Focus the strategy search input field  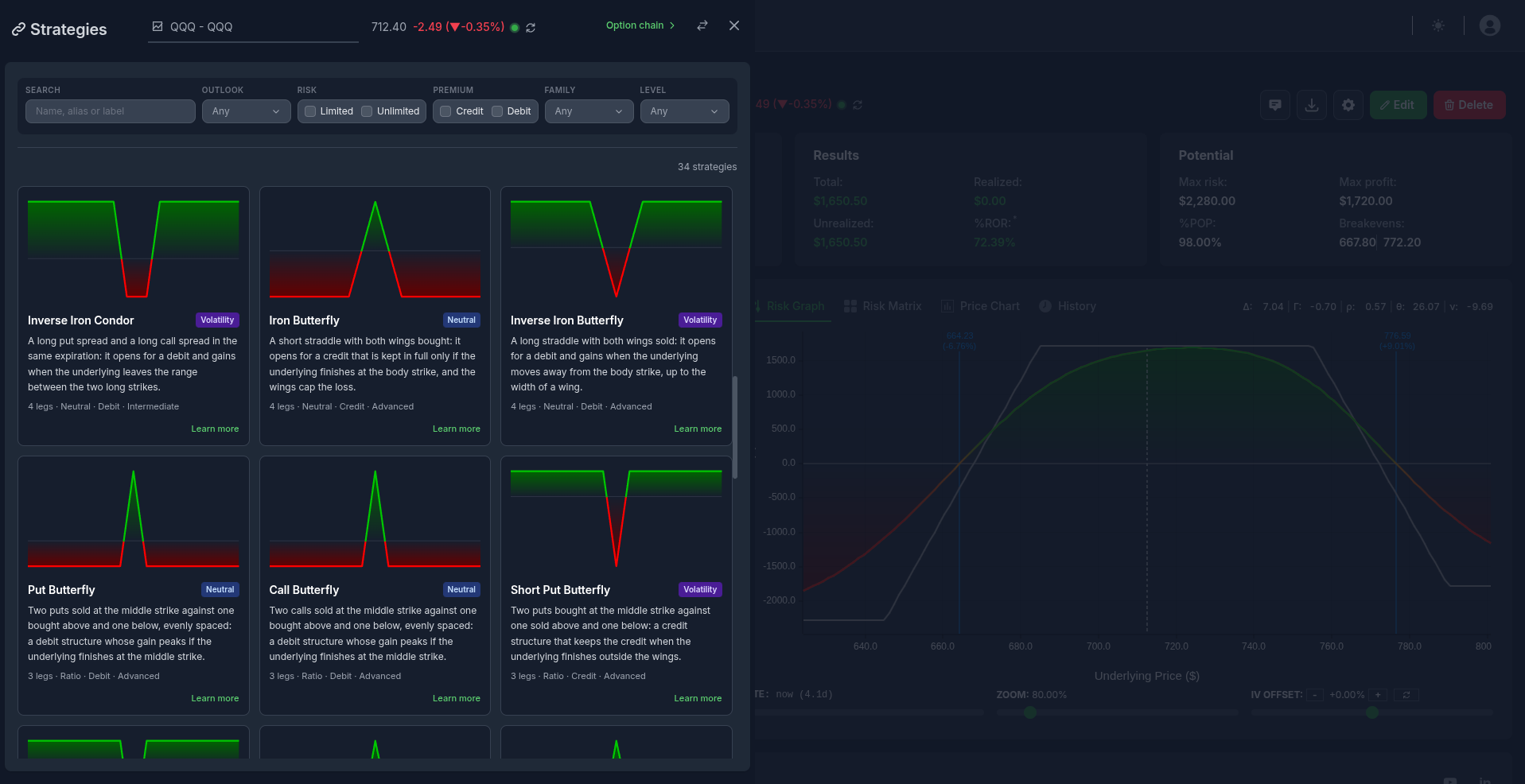point(111,111)
